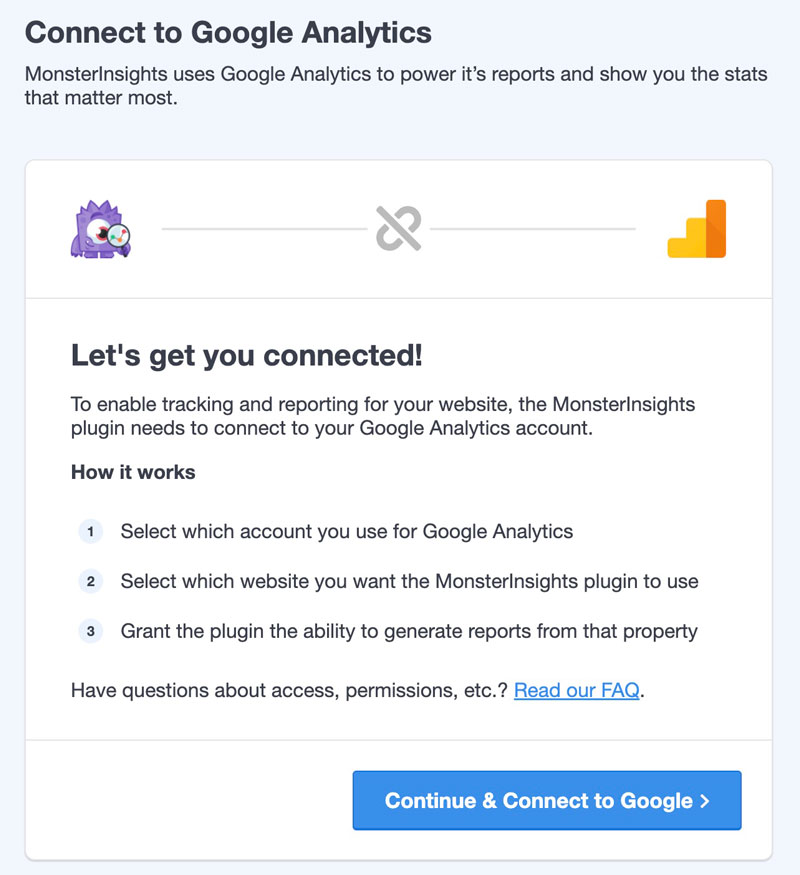
Task: Click the 'Have questions about access' text
Action: click(290, 690)
